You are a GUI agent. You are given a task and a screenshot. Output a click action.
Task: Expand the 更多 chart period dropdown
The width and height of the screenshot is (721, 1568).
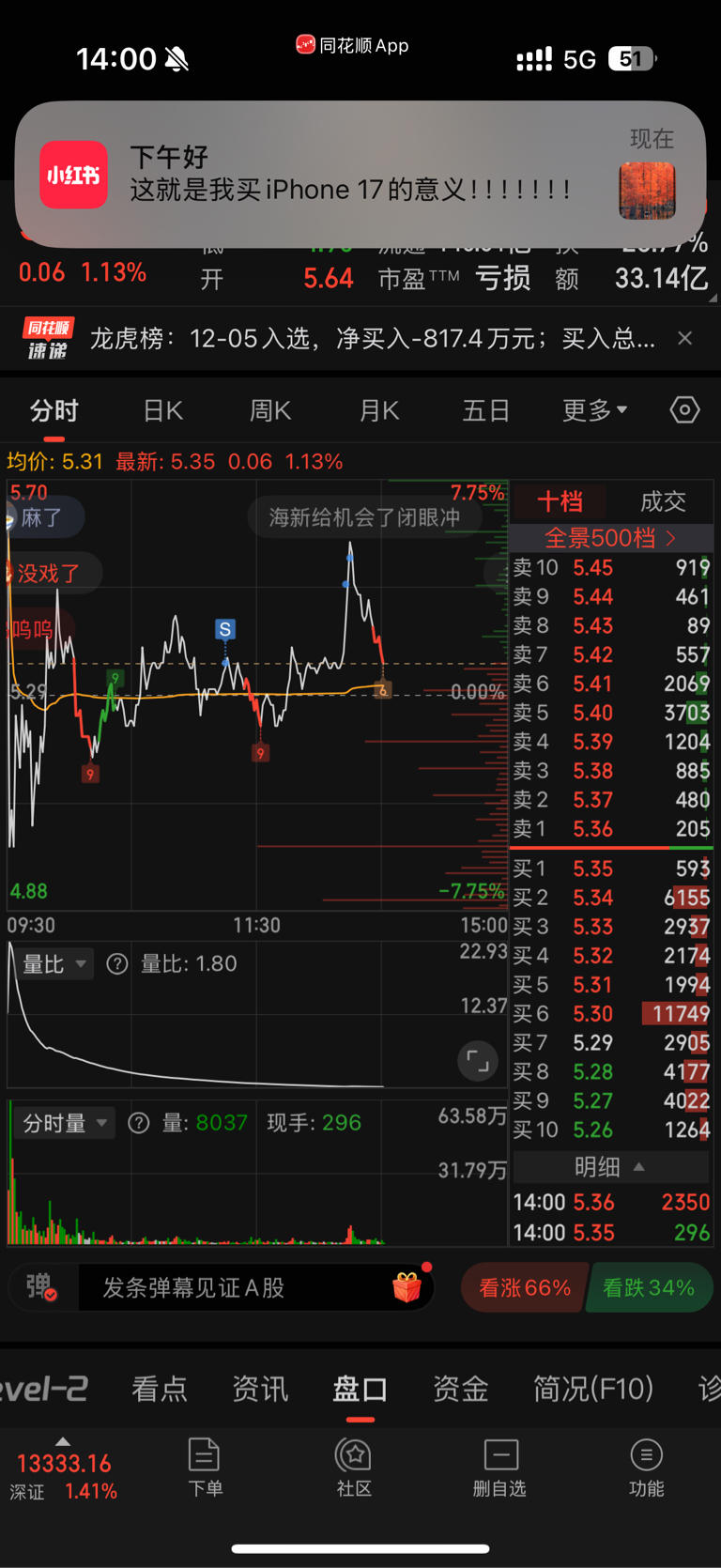tap(595, 410)
